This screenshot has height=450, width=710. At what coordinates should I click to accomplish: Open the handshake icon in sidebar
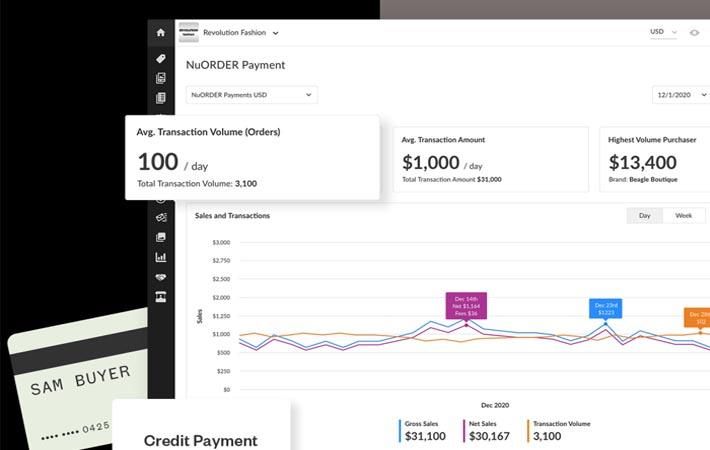[x=161, y=277]
